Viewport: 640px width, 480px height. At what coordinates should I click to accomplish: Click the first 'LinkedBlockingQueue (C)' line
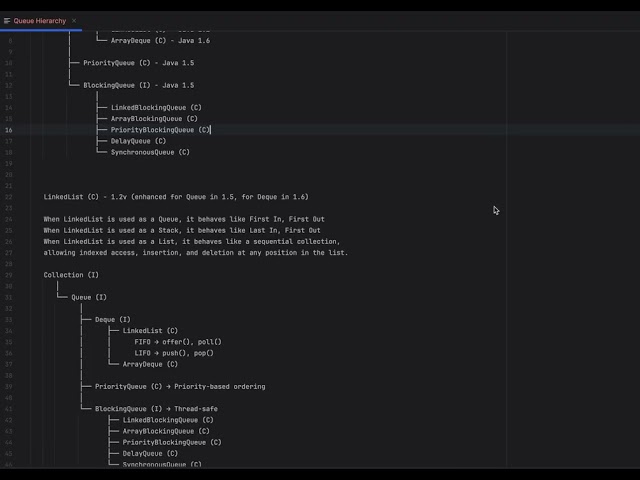pos(156,108)
